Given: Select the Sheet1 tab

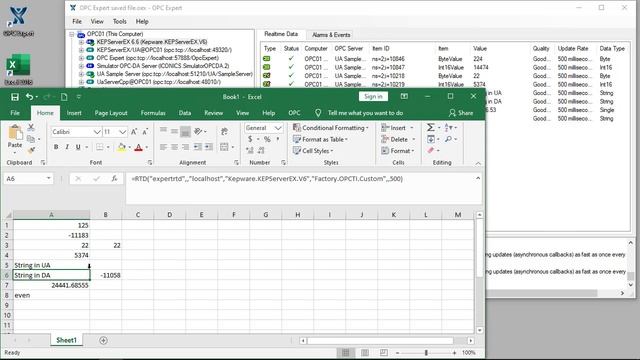Looking at the screenshot, I should click(66, 340).
